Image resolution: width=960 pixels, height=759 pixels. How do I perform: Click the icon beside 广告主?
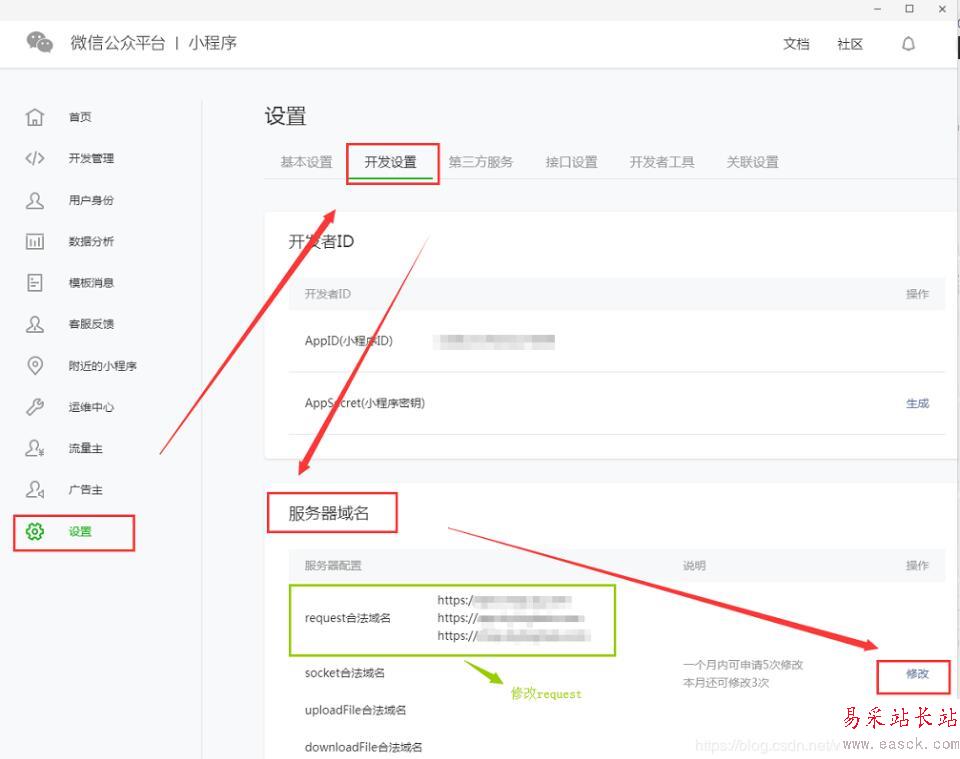(35, 490)
